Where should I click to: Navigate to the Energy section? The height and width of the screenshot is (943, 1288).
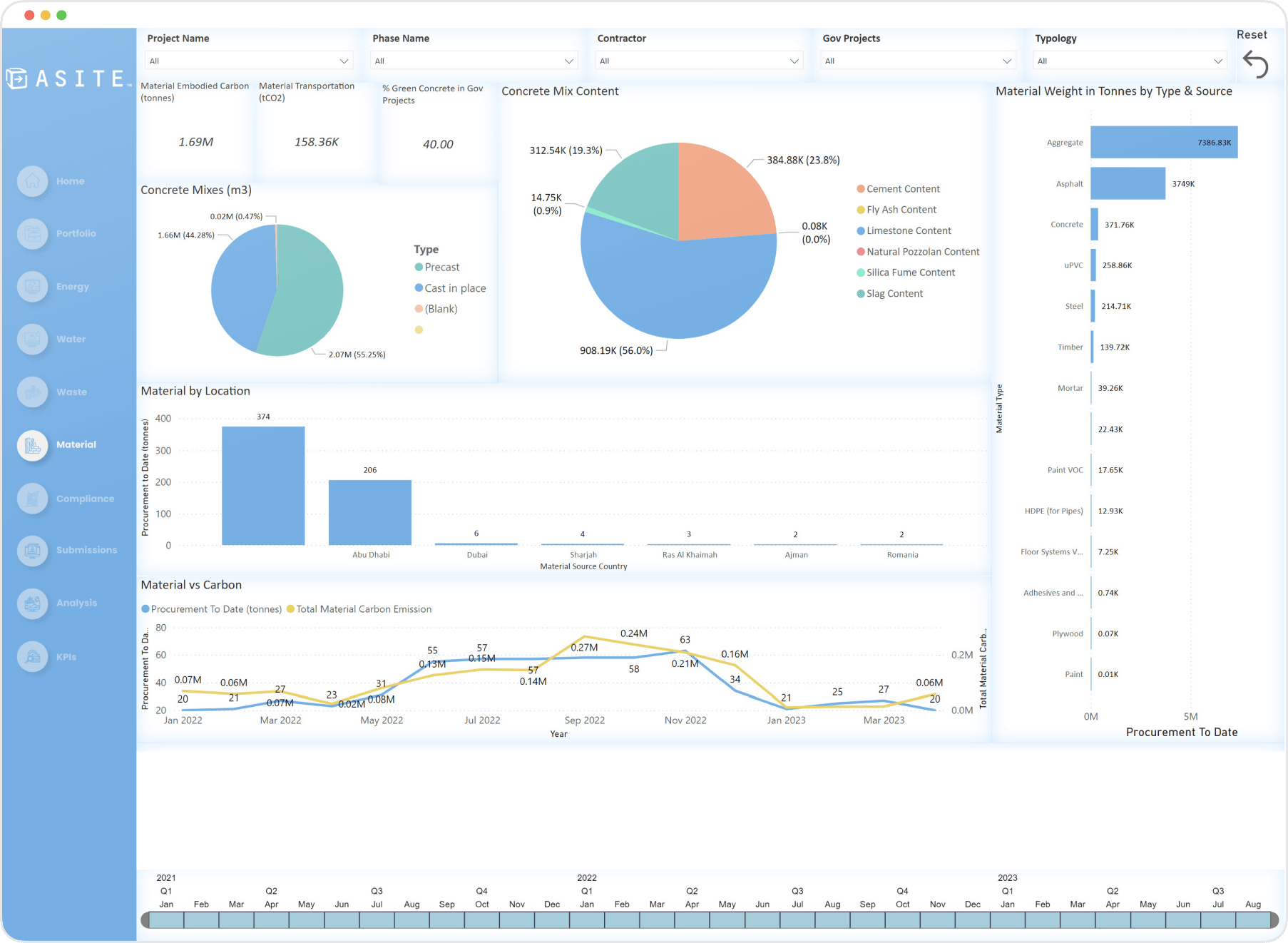[x=32, y=286]
